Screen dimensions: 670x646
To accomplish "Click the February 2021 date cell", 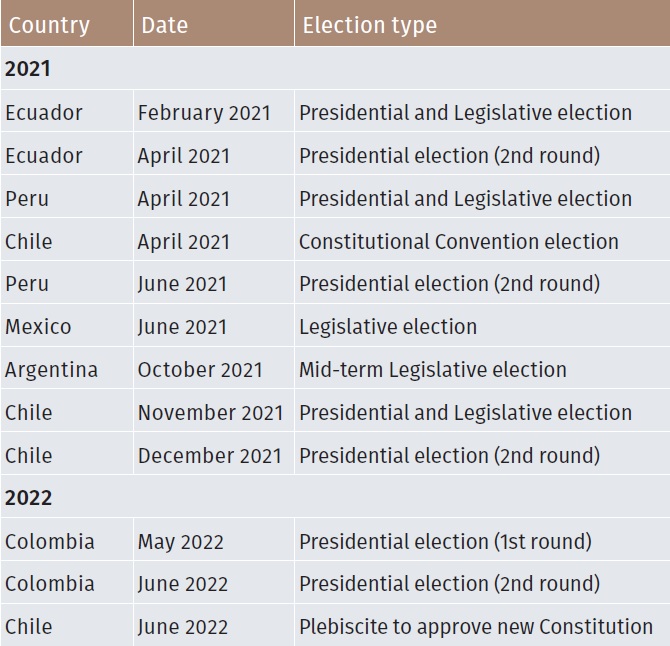I will (214, 111).
